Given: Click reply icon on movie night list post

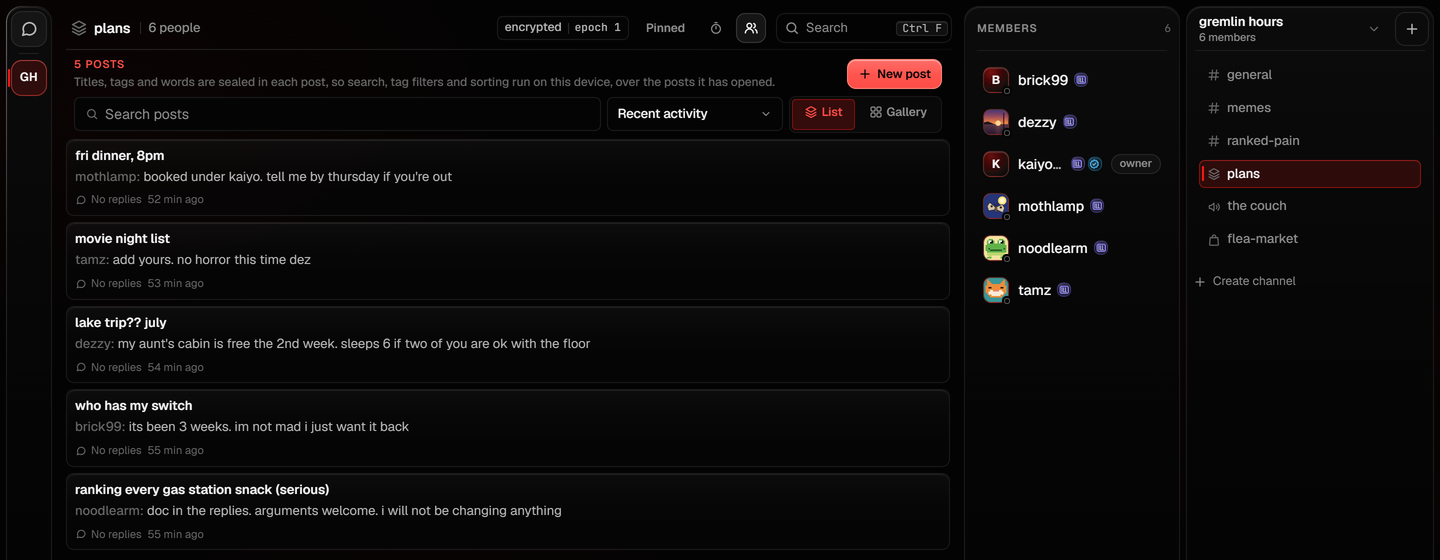Looking at the screenshot, I should point(81,284).
